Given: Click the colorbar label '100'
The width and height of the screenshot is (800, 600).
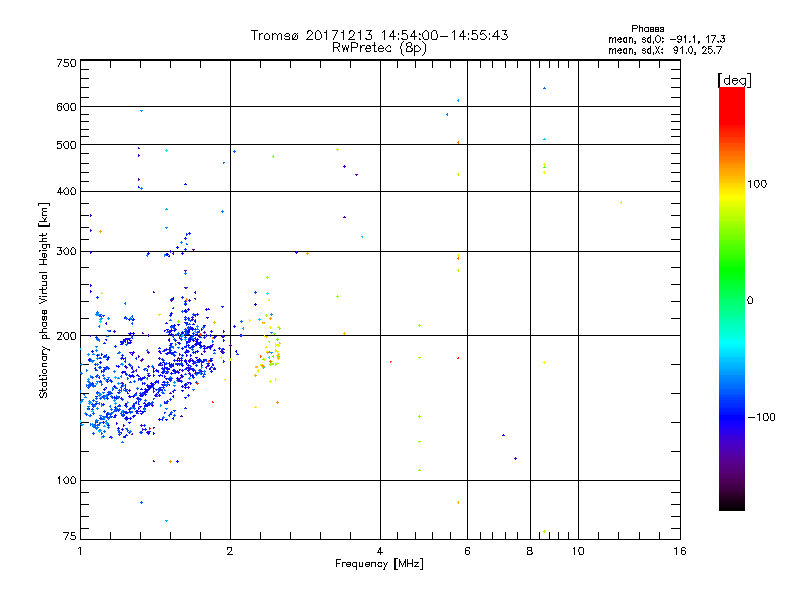Looking at the screenshot, I should pyautogui.click(x=757, y=184).
